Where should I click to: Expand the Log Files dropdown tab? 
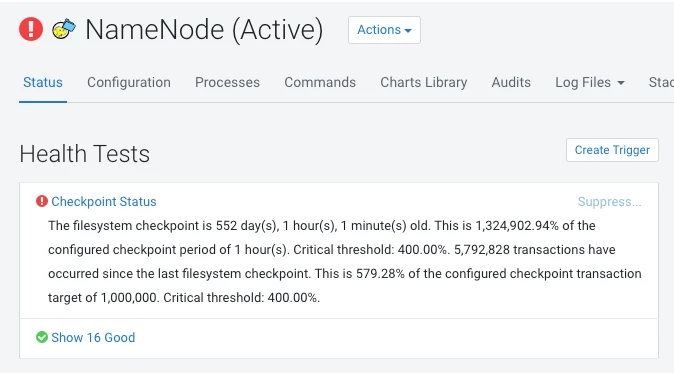590,82
